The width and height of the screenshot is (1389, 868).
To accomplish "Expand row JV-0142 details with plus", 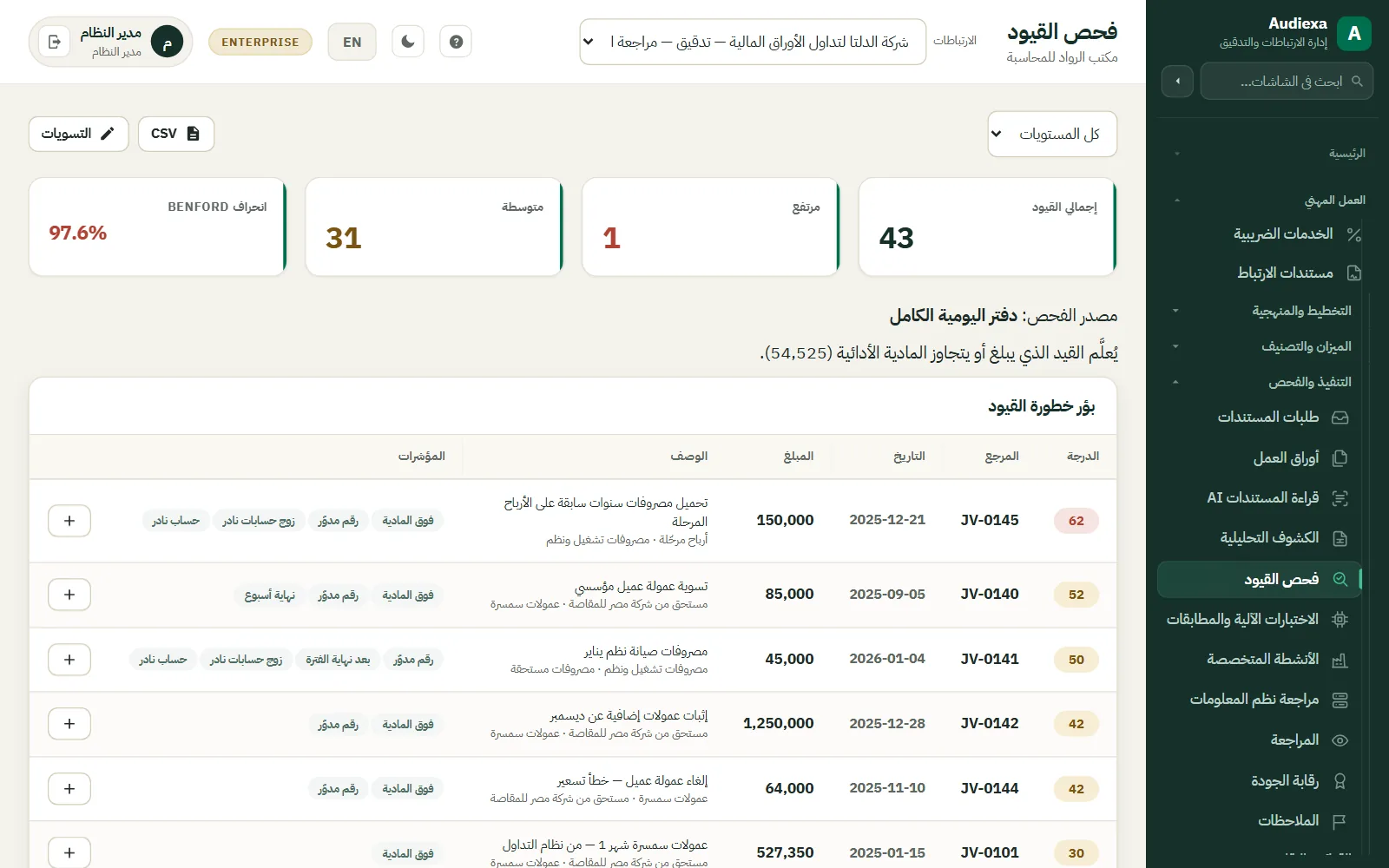I will (x=69, y=724).
